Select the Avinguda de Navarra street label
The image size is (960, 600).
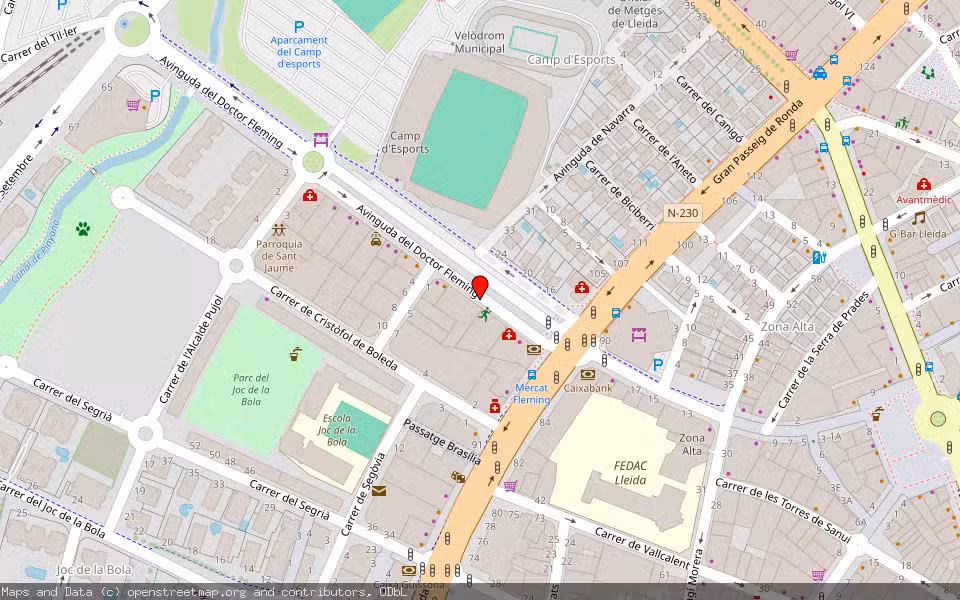[x=593, y=143]
